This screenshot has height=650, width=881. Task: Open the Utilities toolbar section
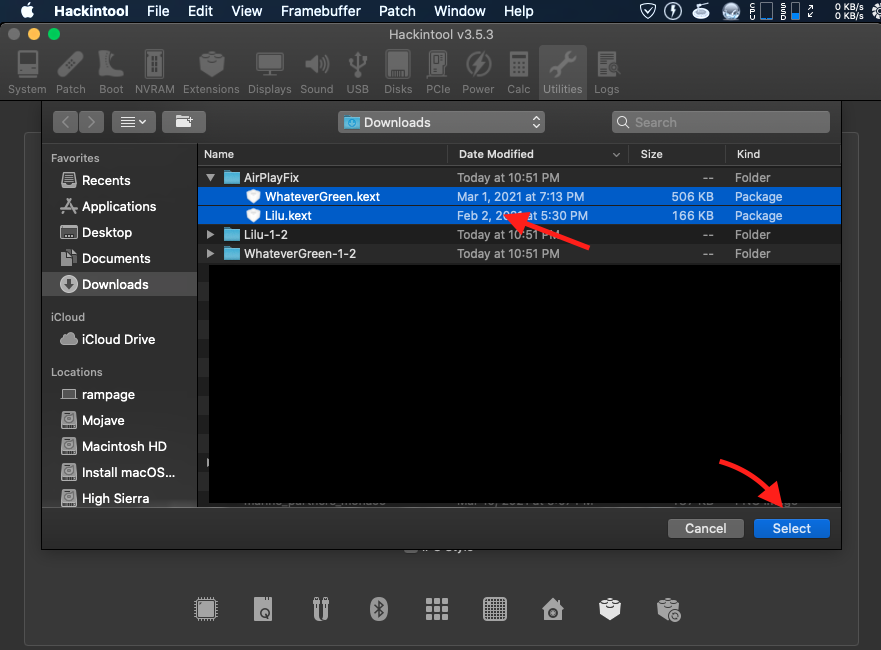(562, 72)
